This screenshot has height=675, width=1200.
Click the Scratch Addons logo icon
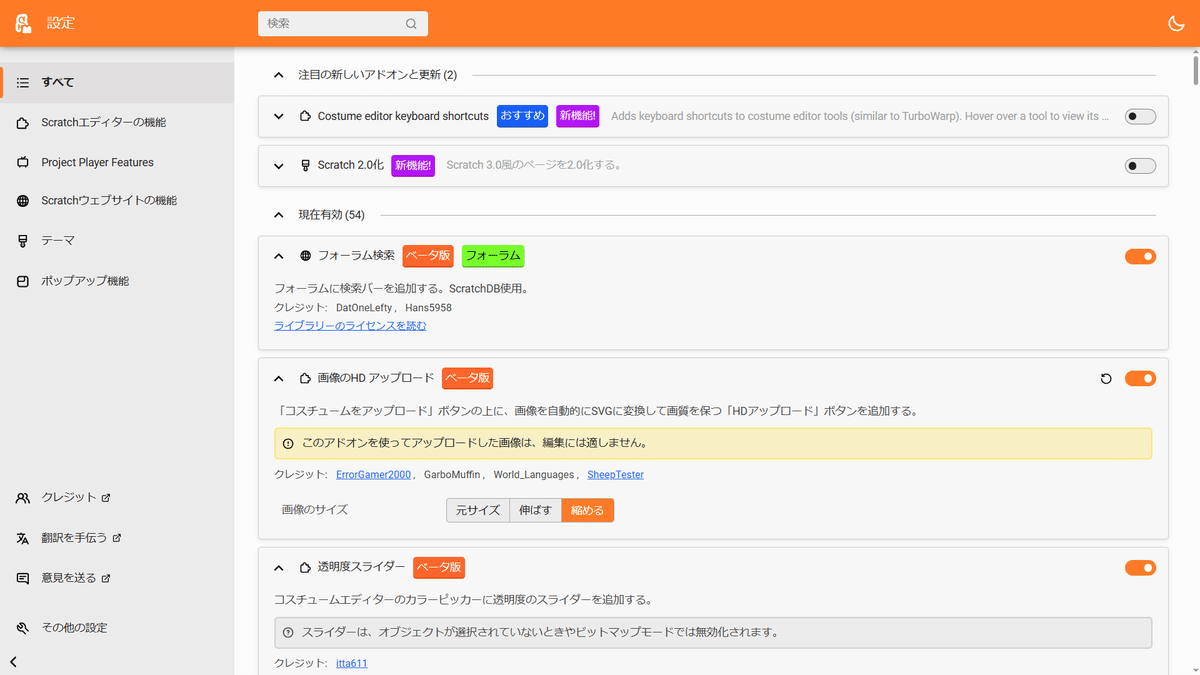click(x=22, y=22)
